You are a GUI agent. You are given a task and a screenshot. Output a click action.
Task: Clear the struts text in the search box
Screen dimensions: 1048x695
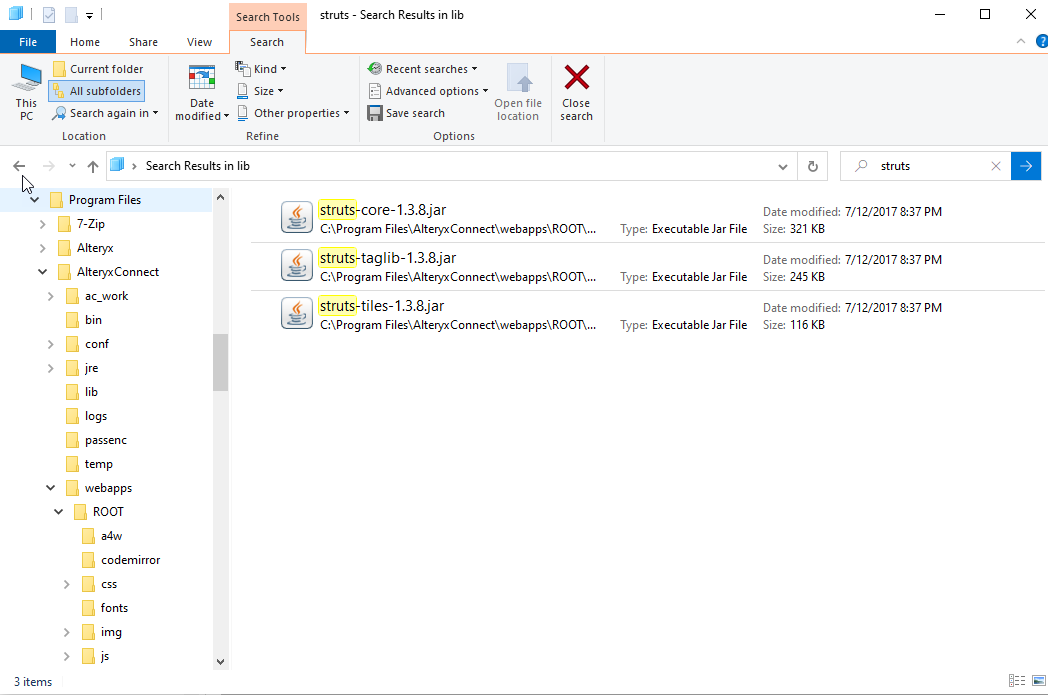995,166
